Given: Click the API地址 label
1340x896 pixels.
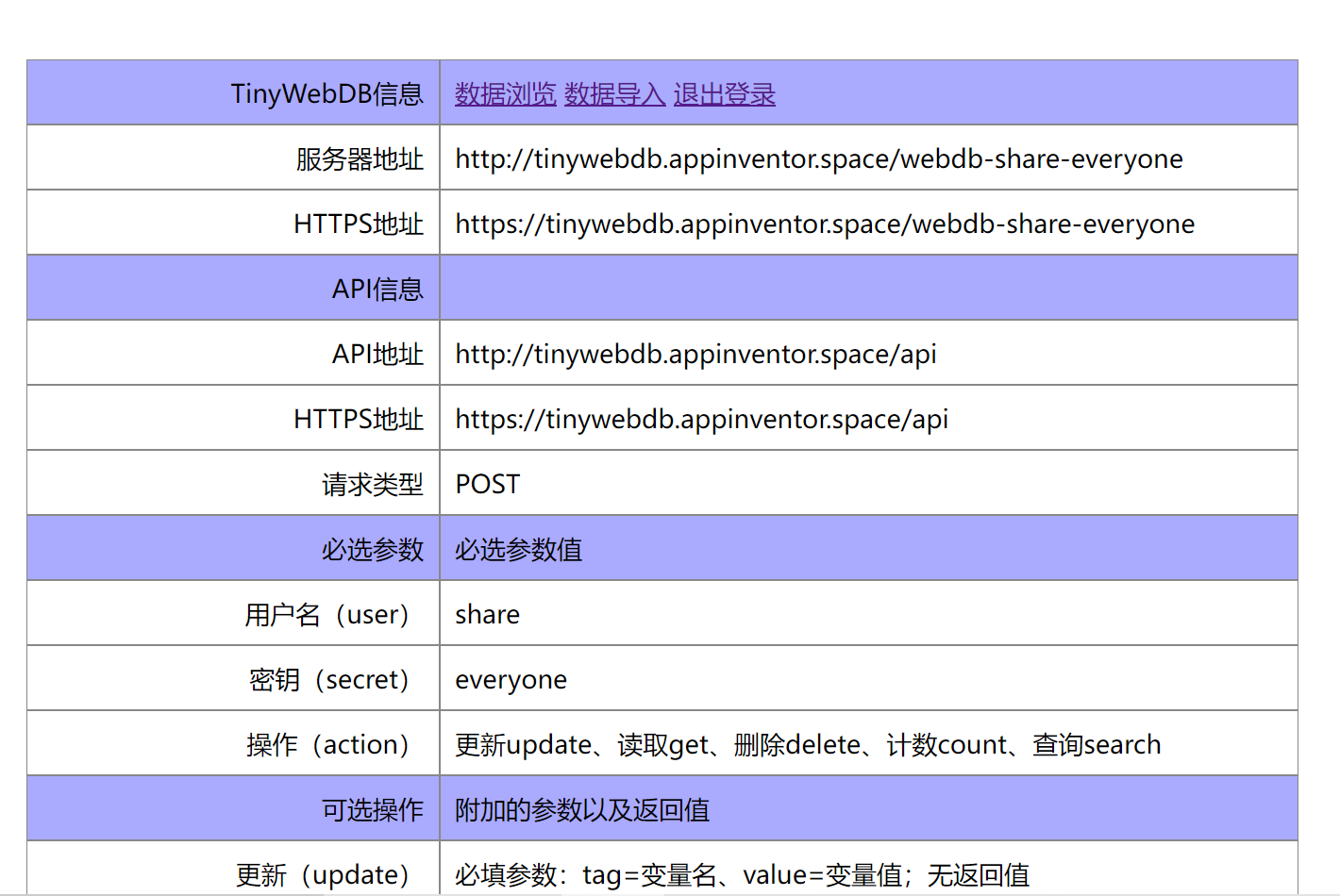Looking at the screenshot, I should tap(377, 354).
